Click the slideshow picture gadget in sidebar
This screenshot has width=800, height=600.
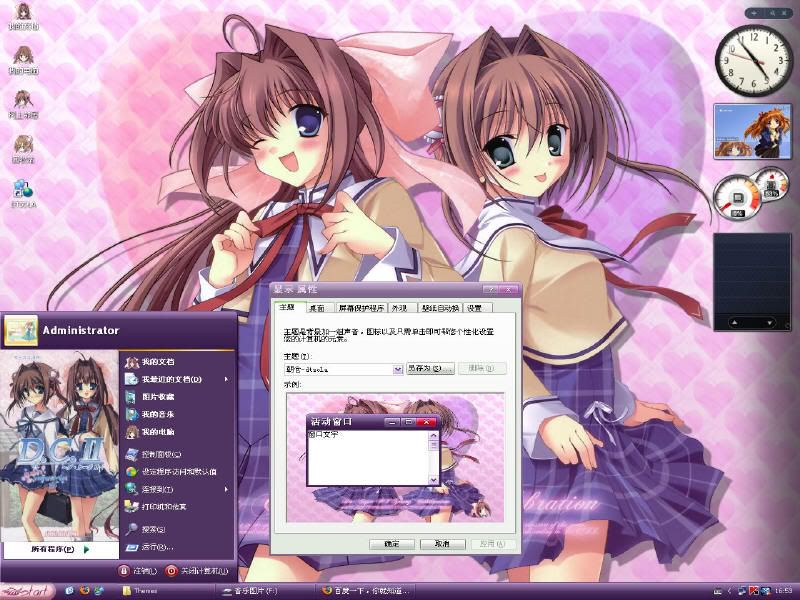[x=752, y=132]
